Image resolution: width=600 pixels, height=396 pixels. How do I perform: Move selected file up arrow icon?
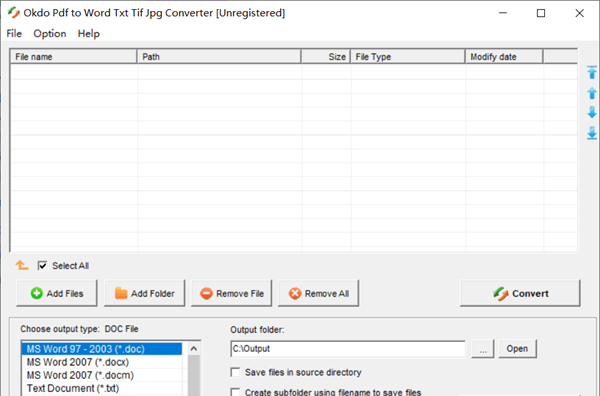point(592,93)
